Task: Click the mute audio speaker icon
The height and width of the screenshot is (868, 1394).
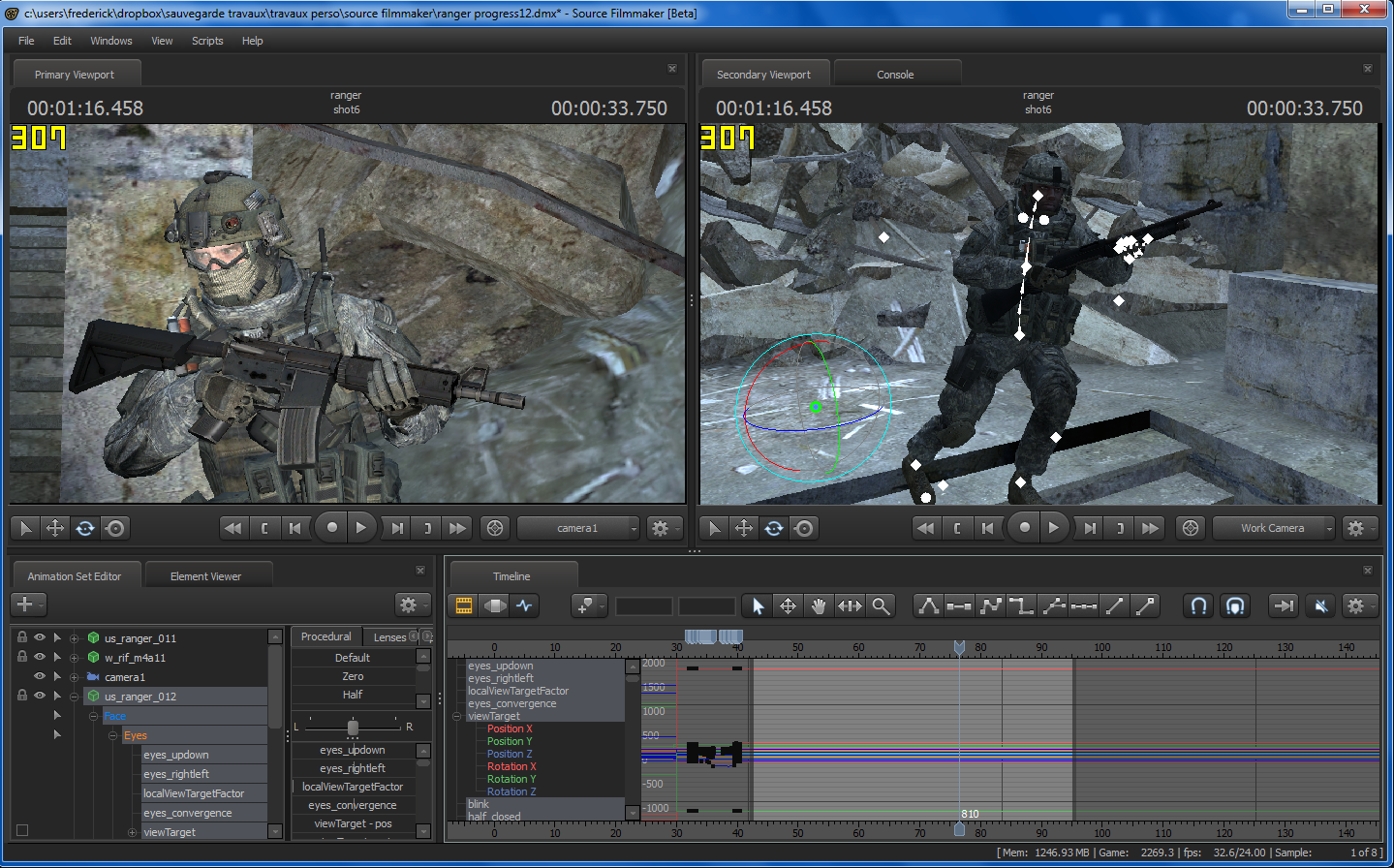Action: coord(1320,605)
